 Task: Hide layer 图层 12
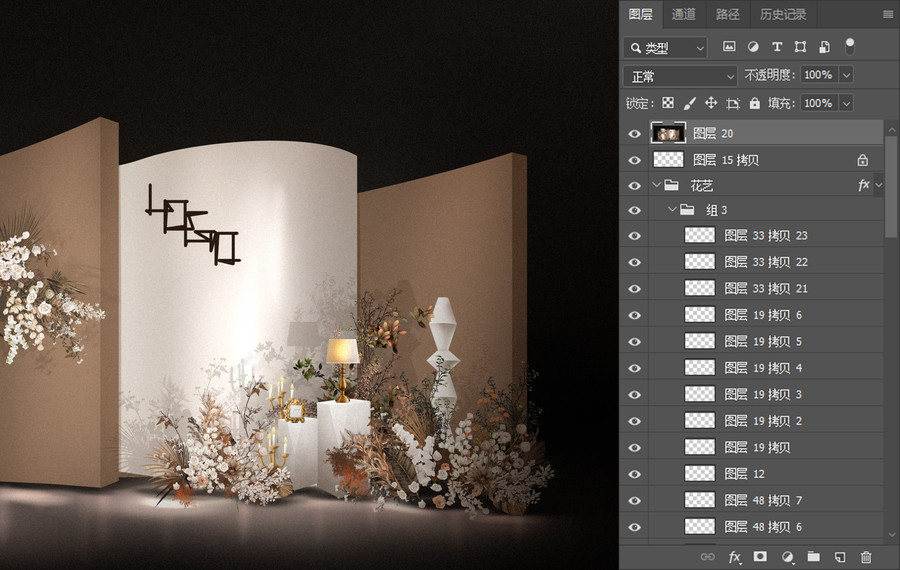pyautogui.click(x=634, y=474)
